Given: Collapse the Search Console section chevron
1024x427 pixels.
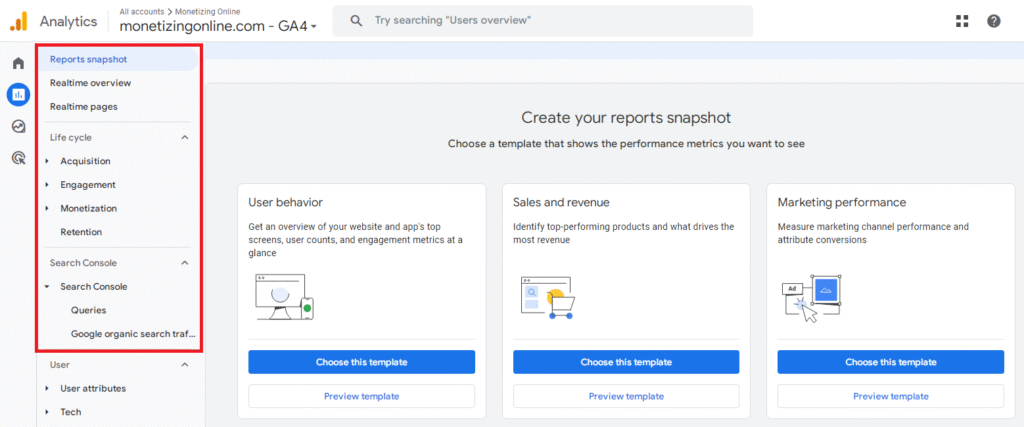Looking at the screenshot, I should (x=185, y=263).
